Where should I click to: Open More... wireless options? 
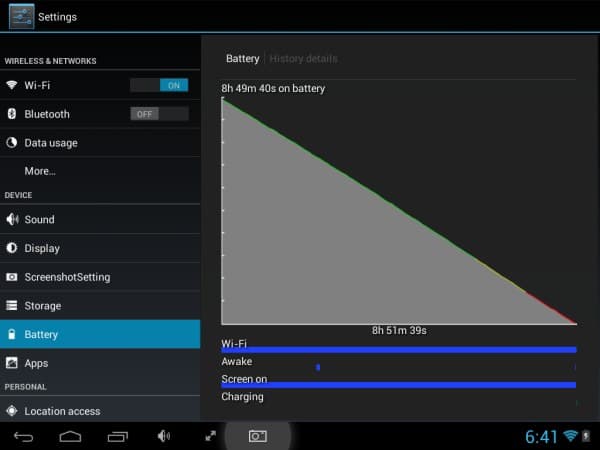[x=100, y=171]
